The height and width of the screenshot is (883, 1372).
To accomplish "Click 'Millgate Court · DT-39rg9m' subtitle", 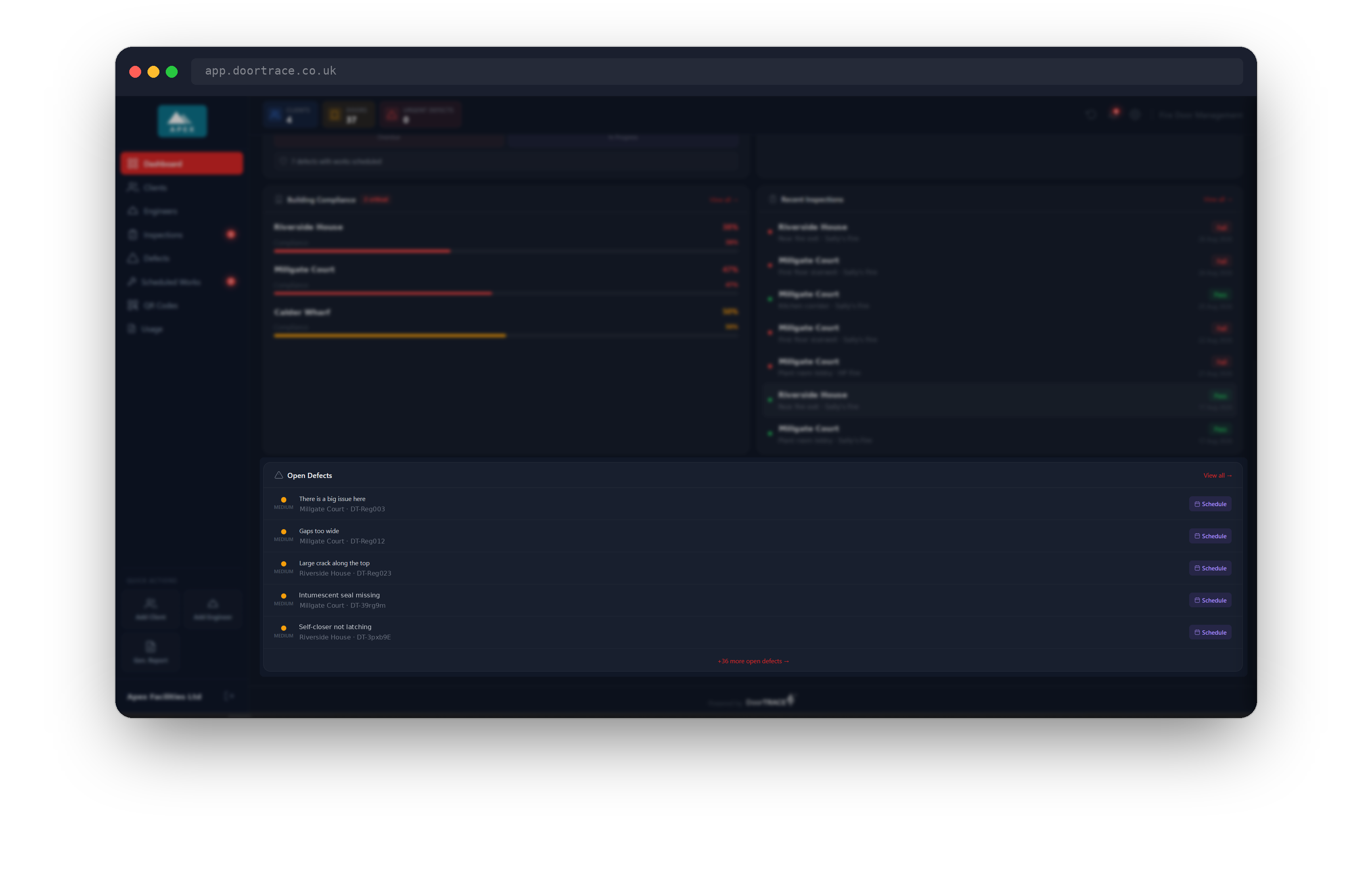I will 342,605.
